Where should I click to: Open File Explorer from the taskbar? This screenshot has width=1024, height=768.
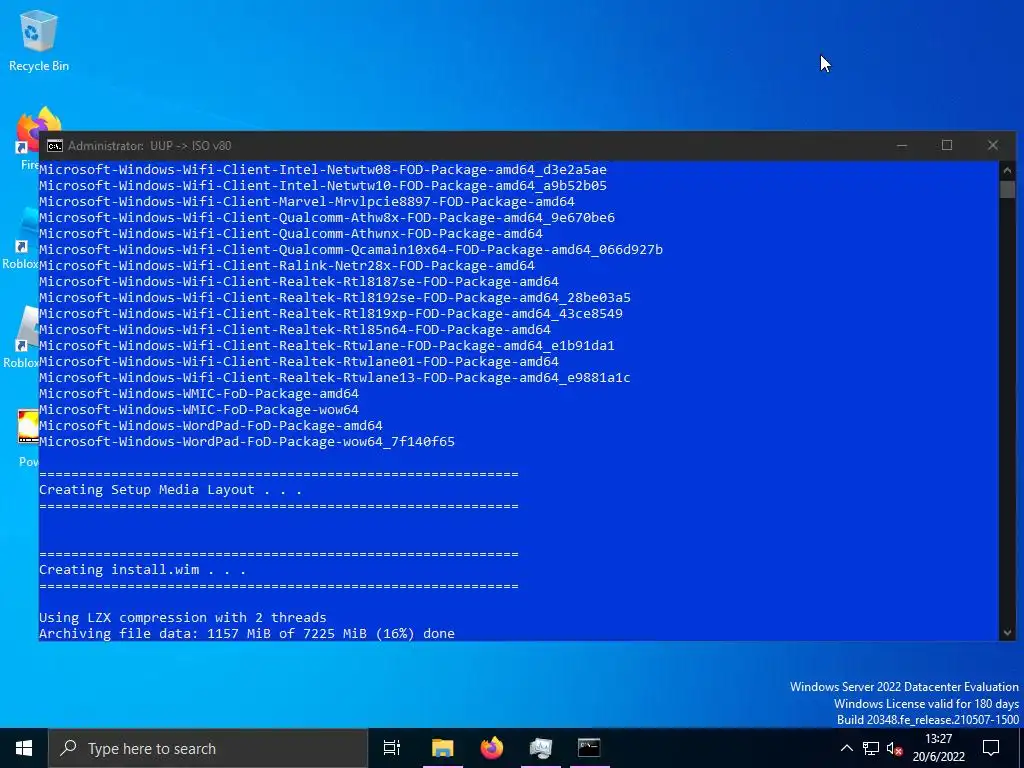(x=442, y=748)
